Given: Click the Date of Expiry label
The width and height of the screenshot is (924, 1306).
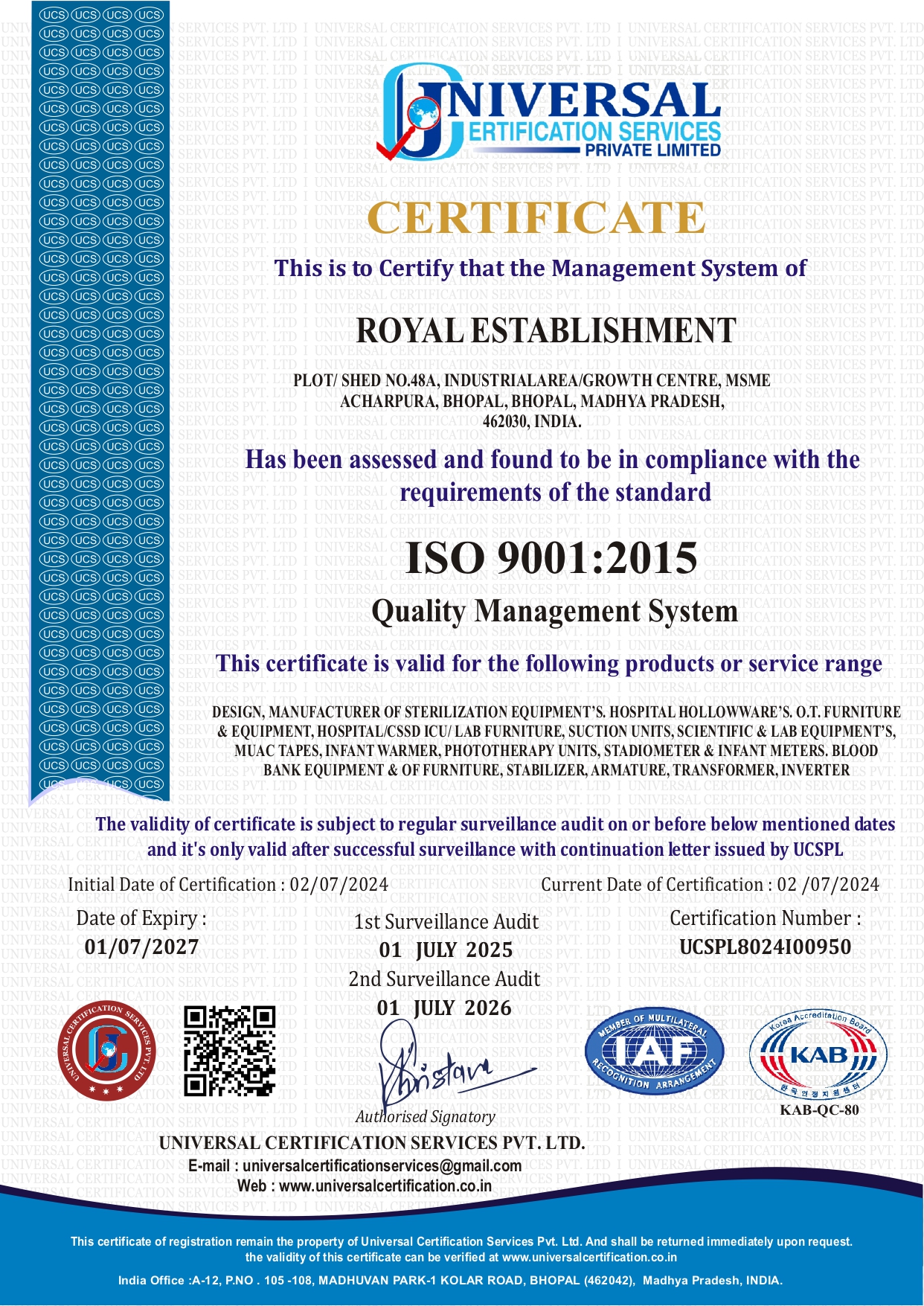Looking at the screenshot, I should click(x=141, y=918).
